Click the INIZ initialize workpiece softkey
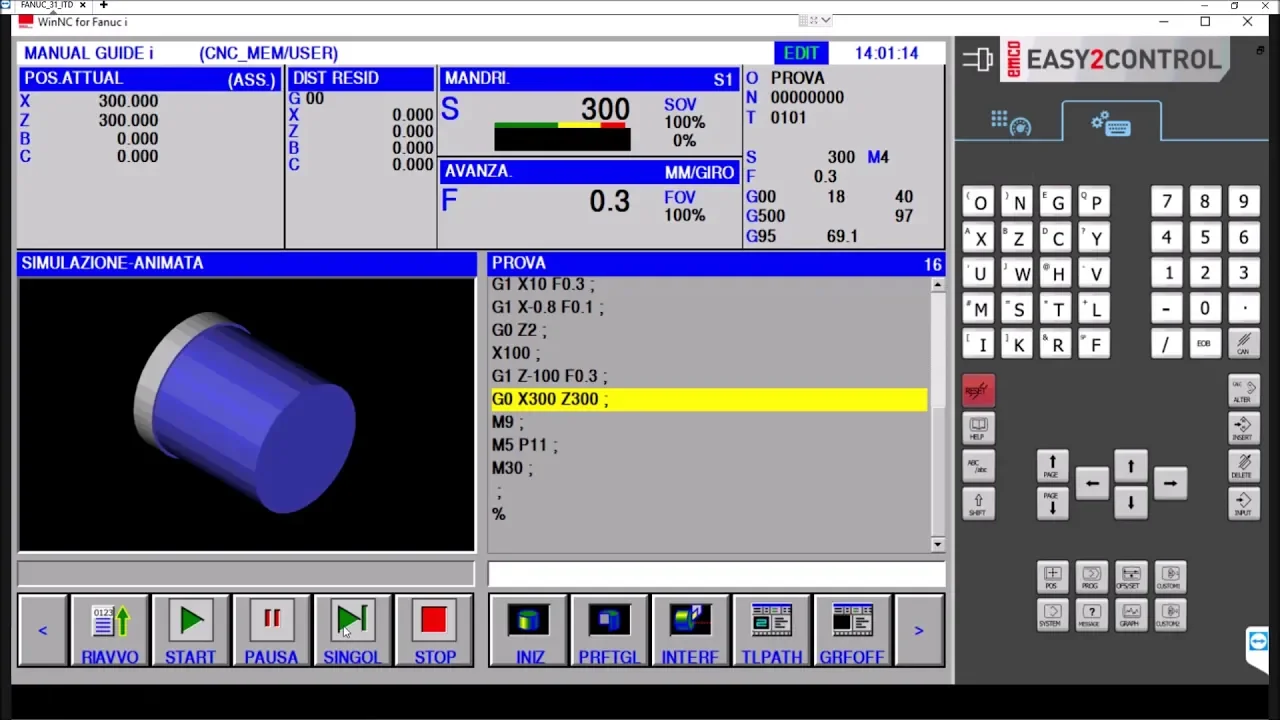This screenshot has height=720, width=1280. tap(529, 631)
